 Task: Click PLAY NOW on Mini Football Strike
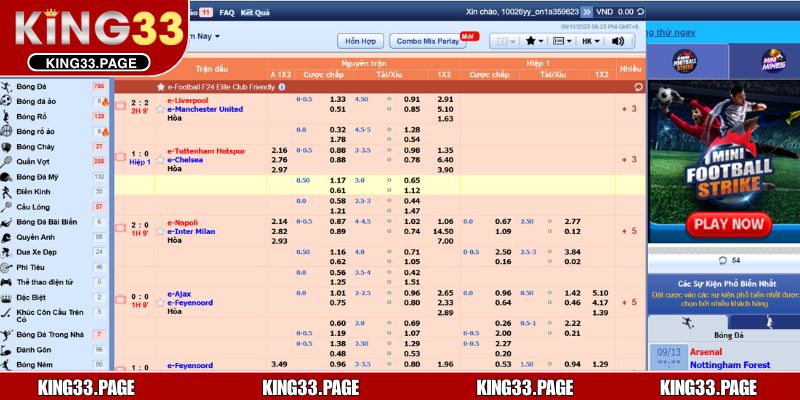point(728,224)
